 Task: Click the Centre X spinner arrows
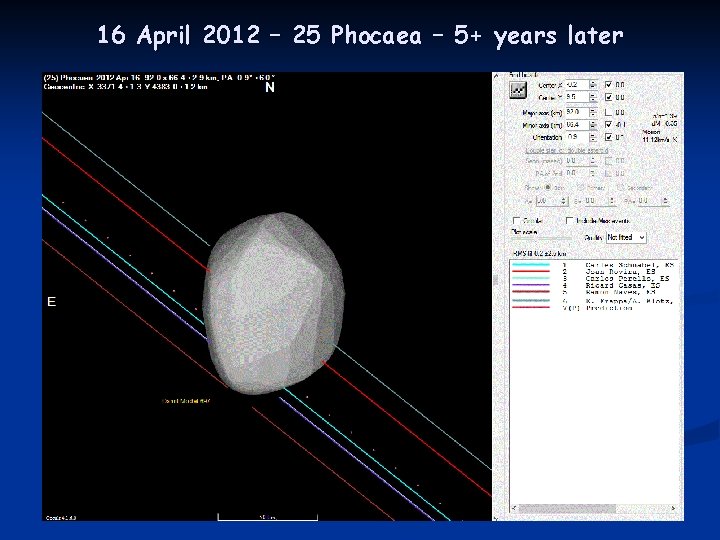(x=593, y=85)
